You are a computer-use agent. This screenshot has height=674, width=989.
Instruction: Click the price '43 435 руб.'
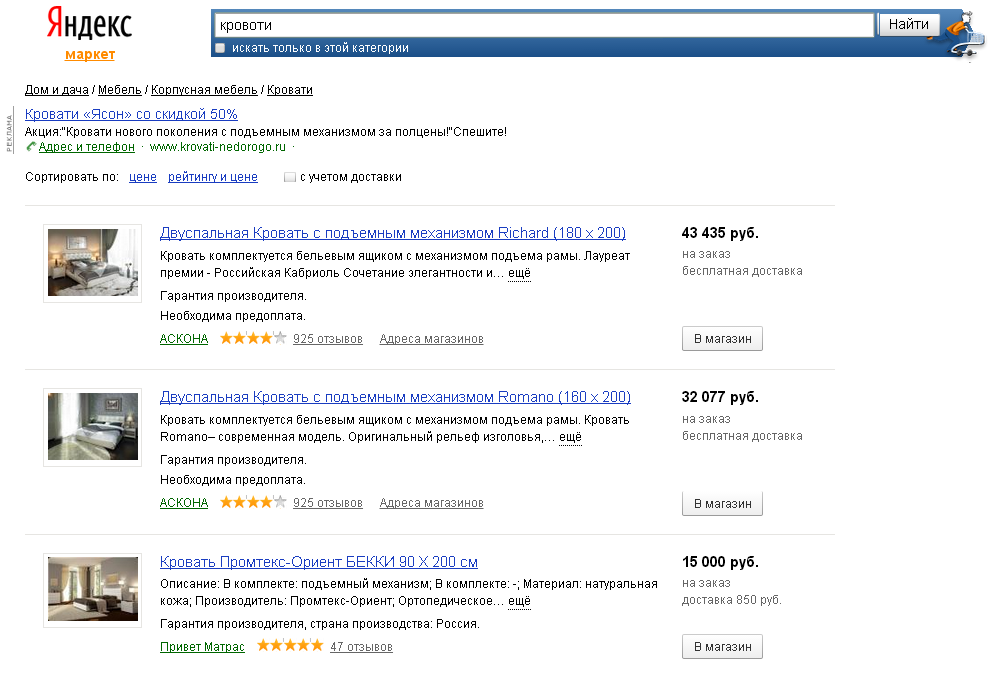click(x=720, y=233)
